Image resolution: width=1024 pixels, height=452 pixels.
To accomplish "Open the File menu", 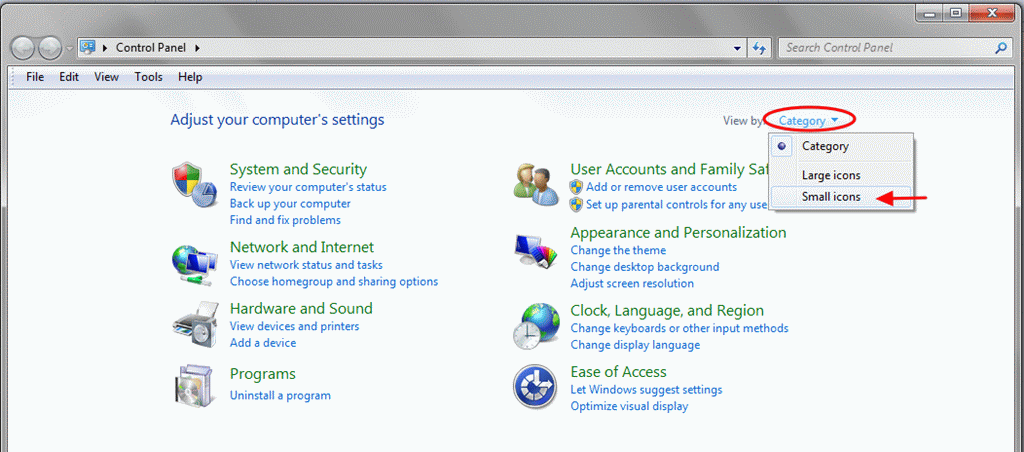I will (x=35, y=77).
